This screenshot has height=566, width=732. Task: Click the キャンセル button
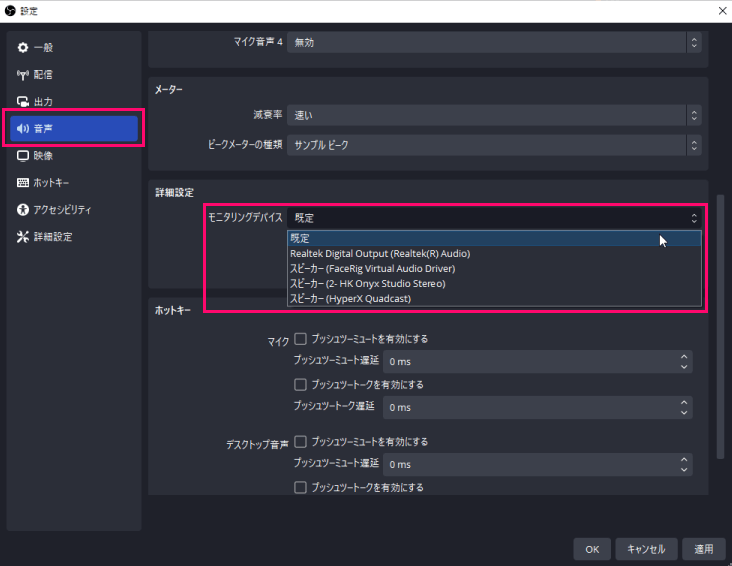[646, 549]
